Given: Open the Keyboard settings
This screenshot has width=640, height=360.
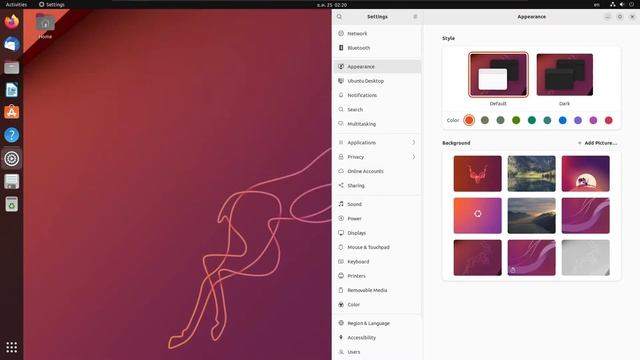Looking at the screenshot, I should (x=377, y=261).
